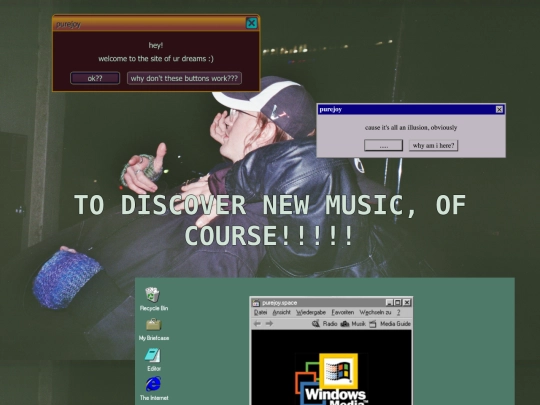
Task: Open The Internet explorer icon
Action: [x=154, y=388]
